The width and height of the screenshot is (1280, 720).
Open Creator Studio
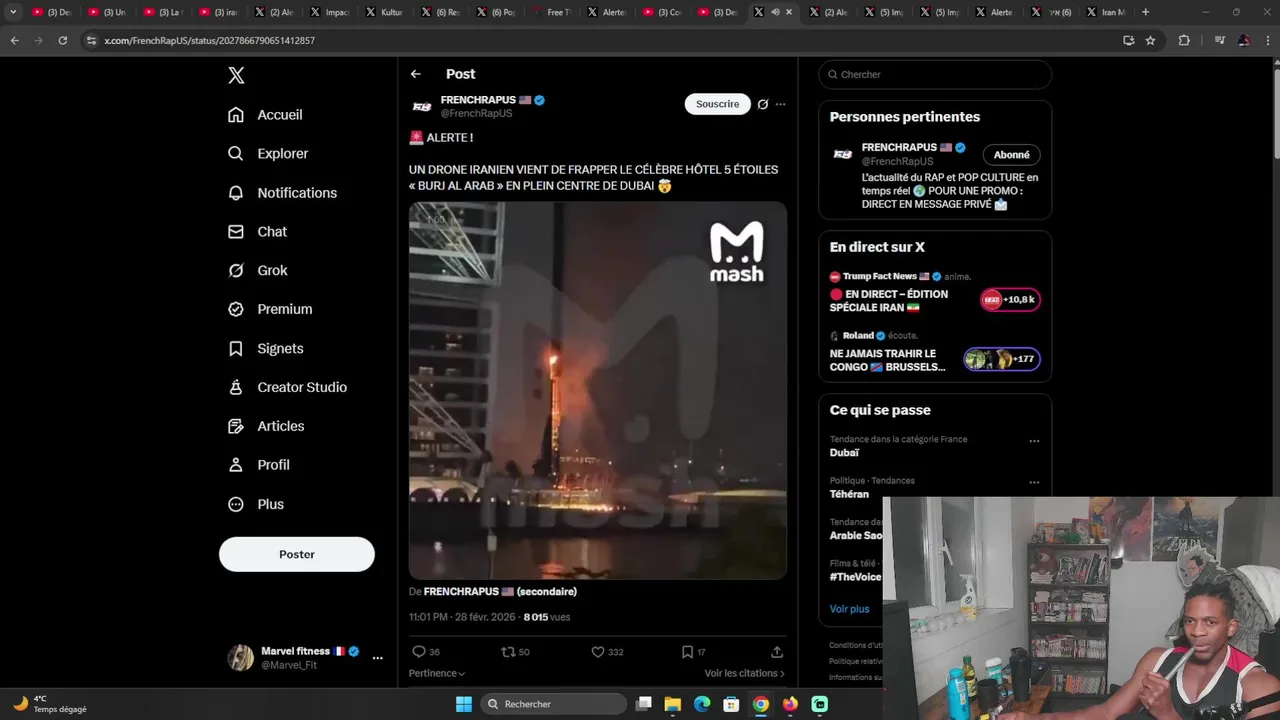tap(287, 388)
